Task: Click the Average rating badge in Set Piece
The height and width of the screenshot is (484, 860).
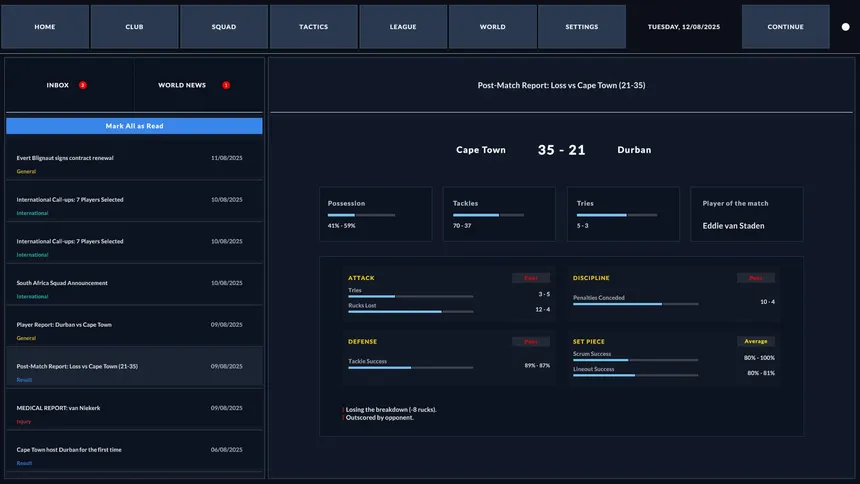Action: pos(756,341)
